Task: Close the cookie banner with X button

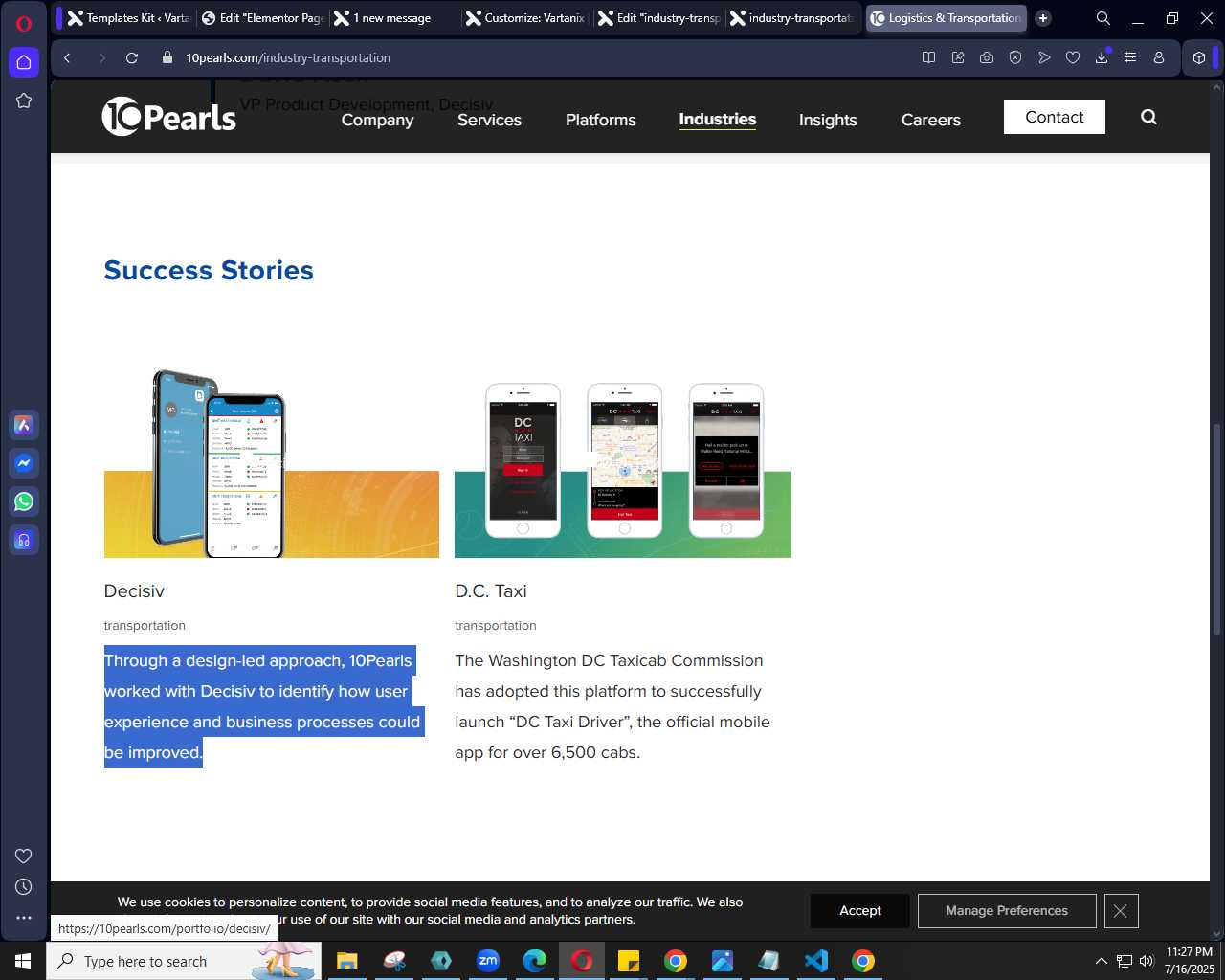Action: pos(1121,911)
